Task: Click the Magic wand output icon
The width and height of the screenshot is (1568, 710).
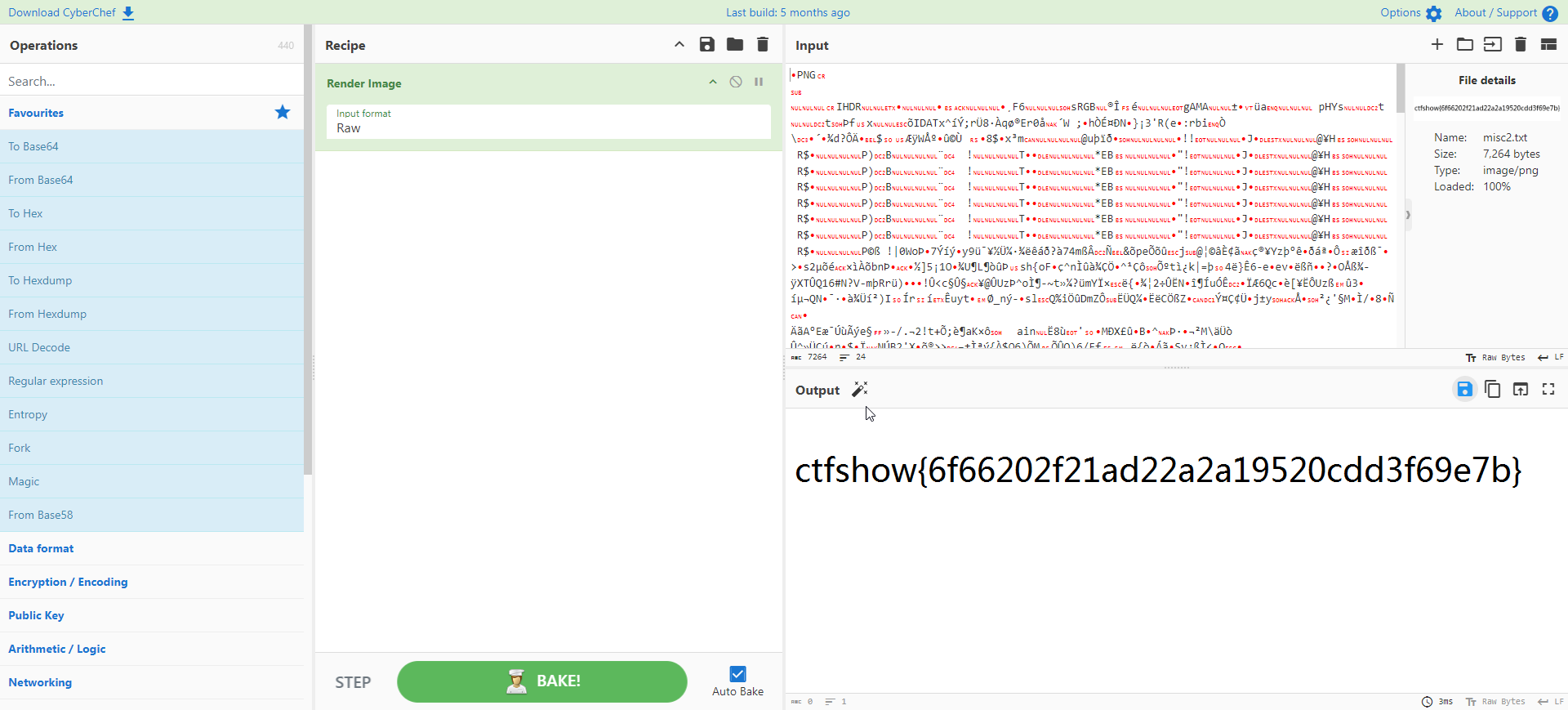Action: point(860,390)
